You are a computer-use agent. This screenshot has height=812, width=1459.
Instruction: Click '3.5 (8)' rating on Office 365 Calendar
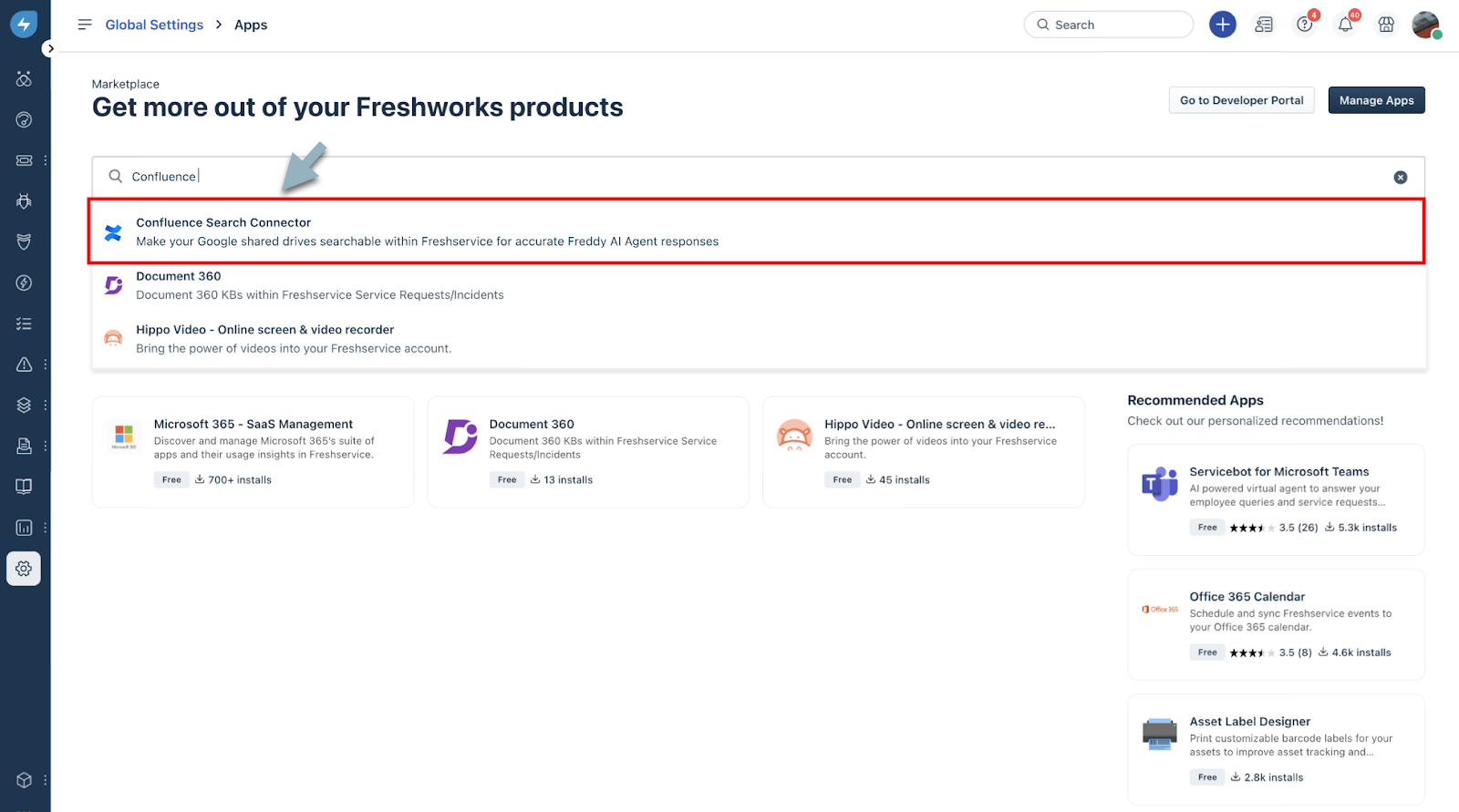[x=1271, y=653]
